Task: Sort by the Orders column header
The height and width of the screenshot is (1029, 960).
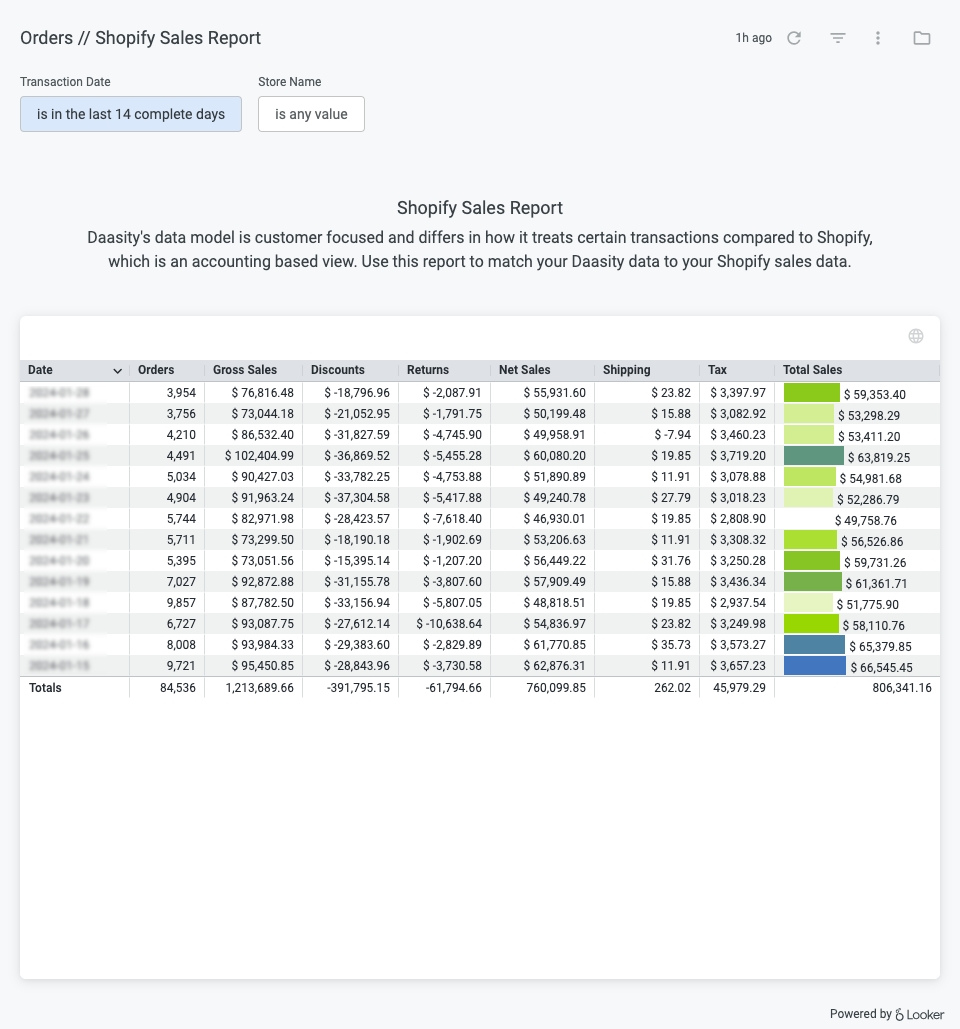Action: point(156,370)
